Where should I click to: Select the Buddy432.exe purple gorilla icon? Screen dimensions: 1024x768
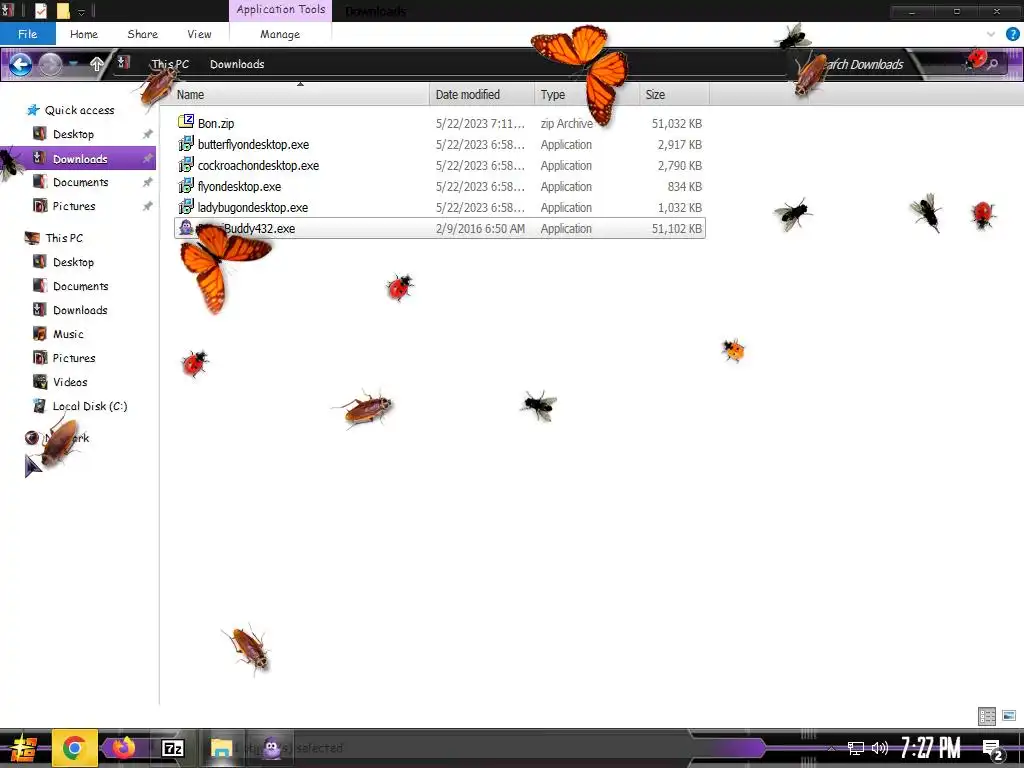tap(186, 228)
